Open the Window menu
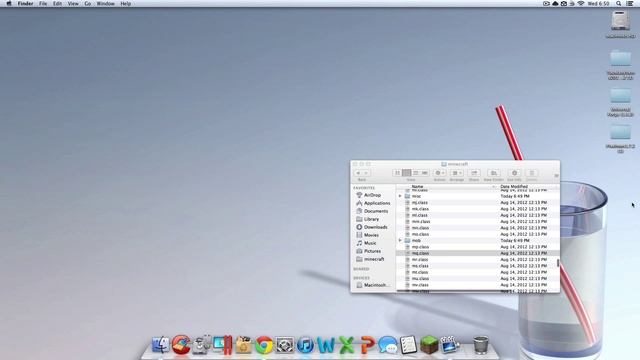The image size is (640, 360). [x=105, y=3]
